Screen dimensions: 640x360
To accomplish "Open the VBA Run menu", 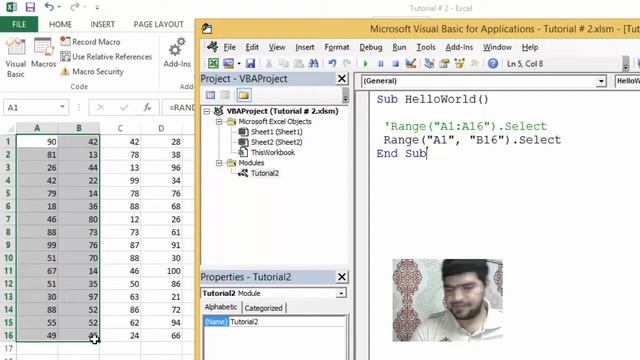I will (x=399, y=47).
